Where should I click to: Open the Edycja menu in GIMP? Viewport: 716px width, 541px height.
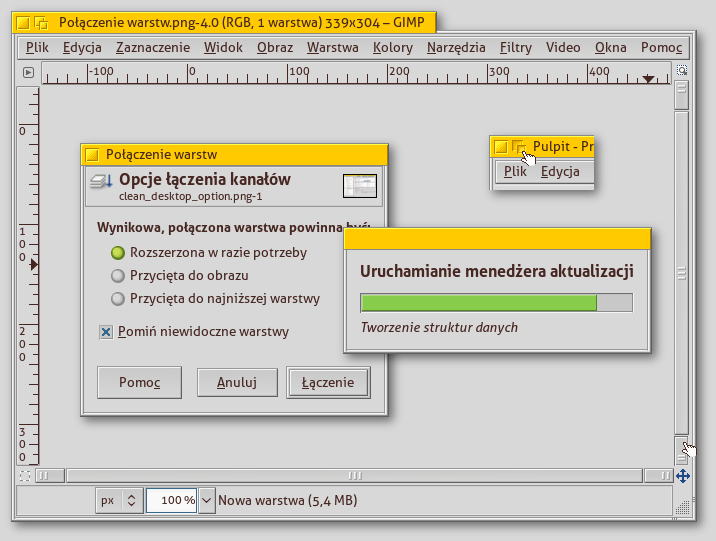click(x=82, y=47)
